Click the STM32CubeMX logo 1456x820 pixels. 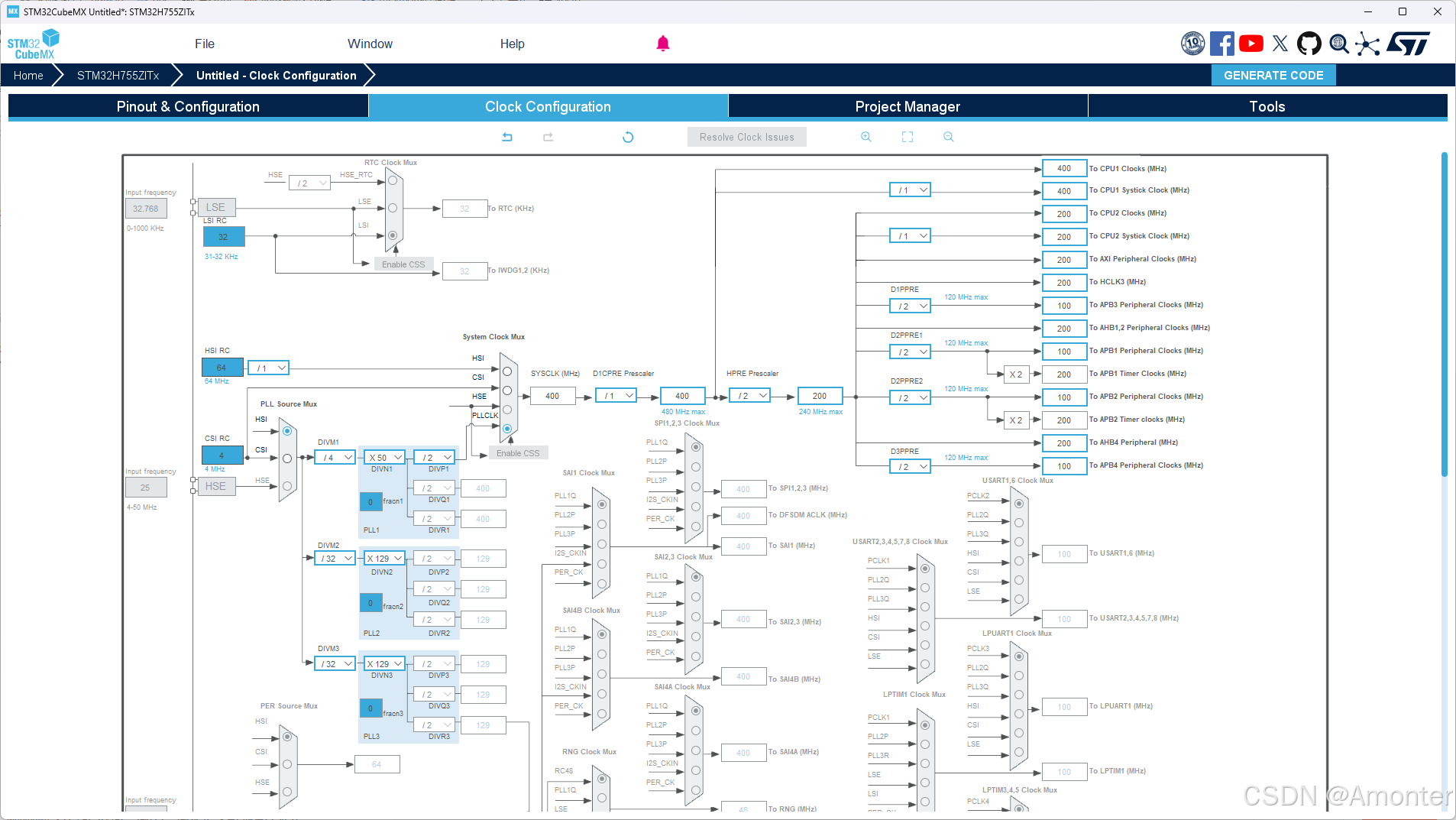(x=33, y=44)
